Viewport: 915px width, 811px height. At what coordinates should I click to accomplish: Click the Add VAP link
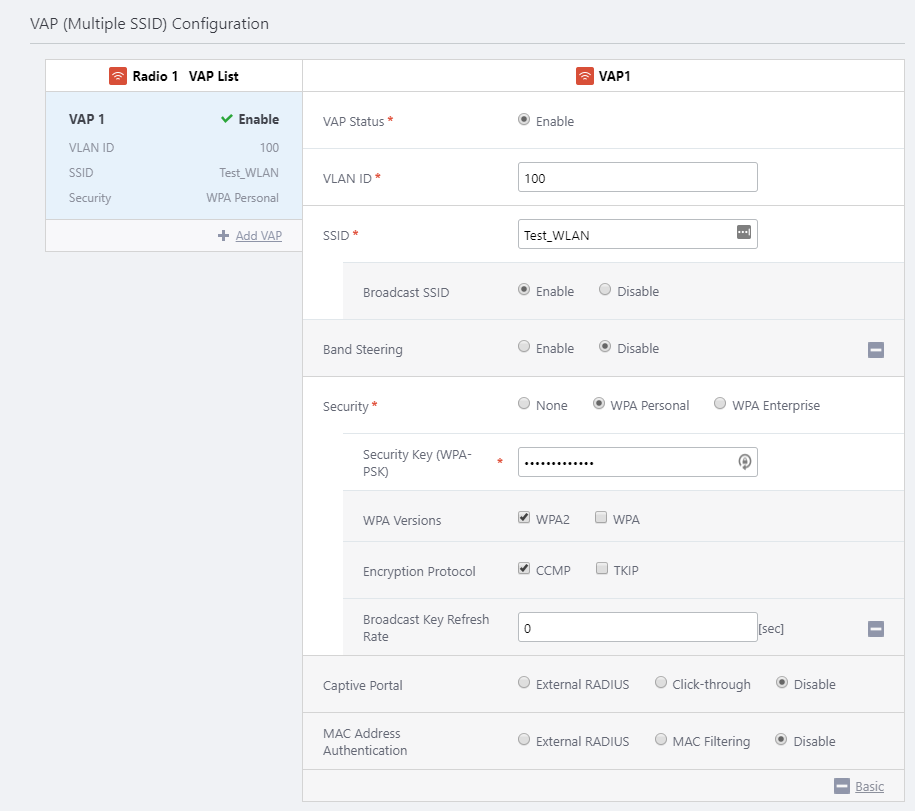[258, 236]
